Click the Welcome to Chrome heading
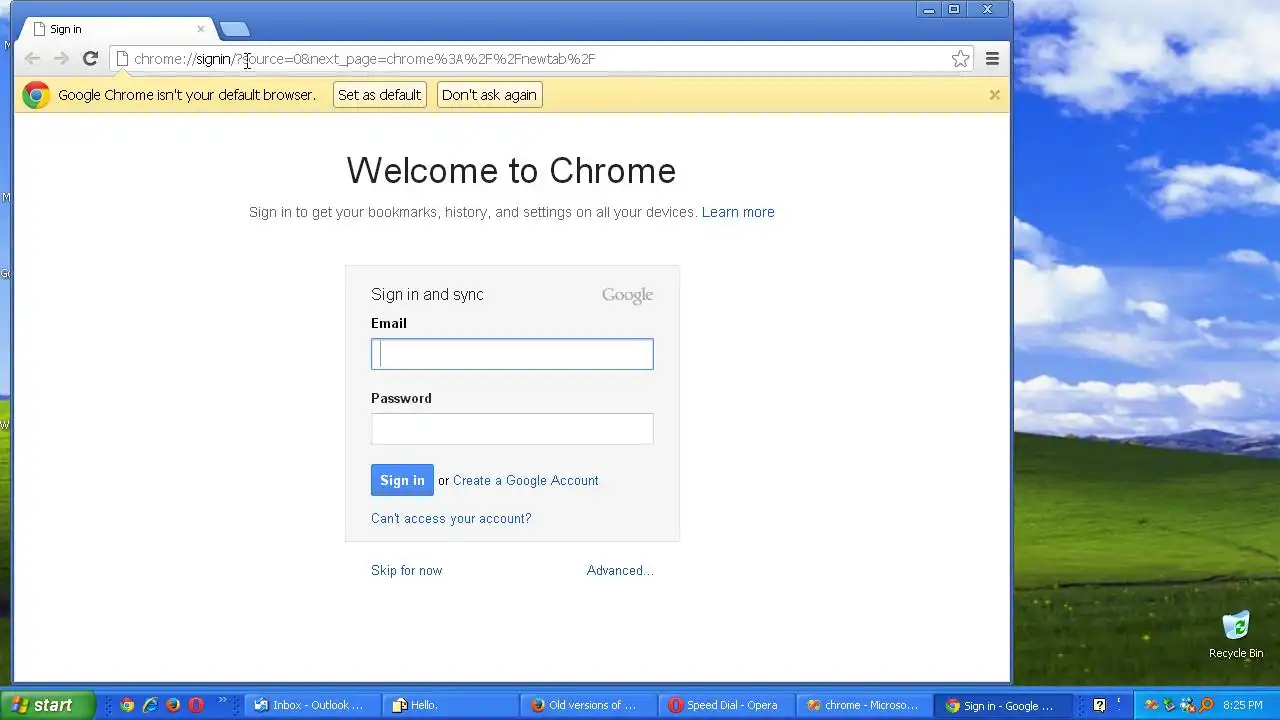Viewport: 1280px width, 720px height. [511, 171]
